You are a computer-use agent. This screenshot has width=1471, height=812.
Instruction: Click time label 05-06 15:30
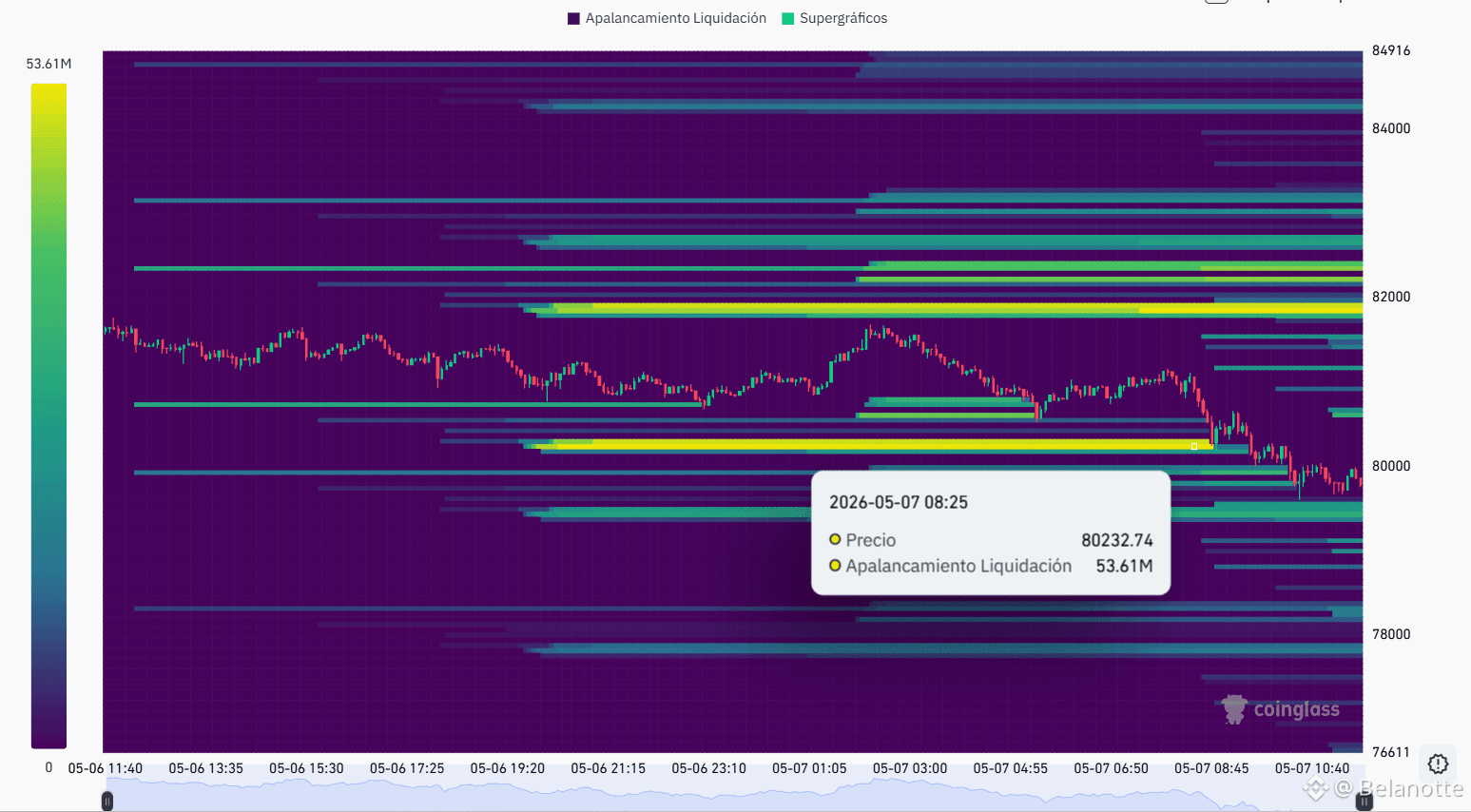click(306, 768)
